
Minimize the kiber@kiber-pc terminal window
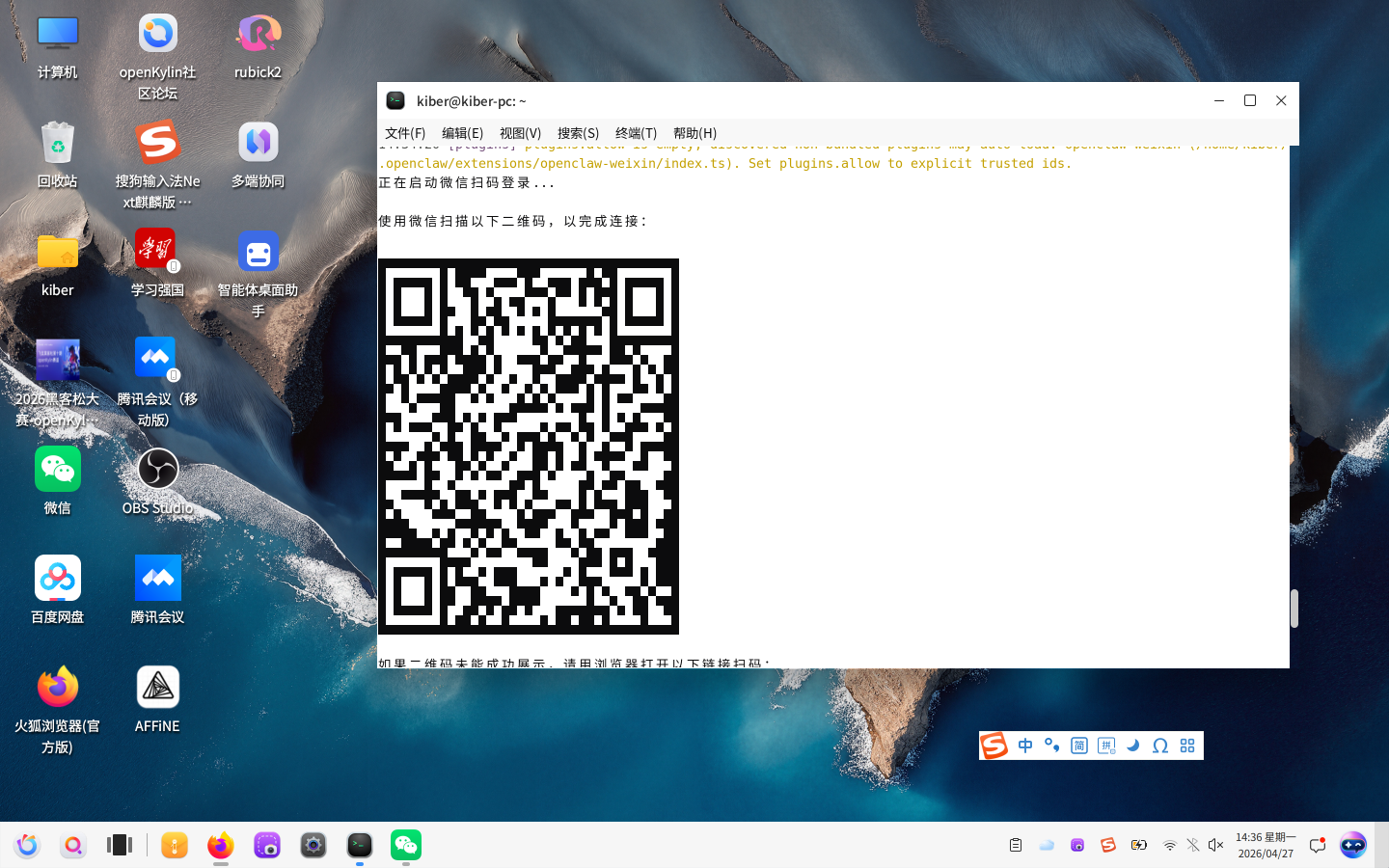pos(1219,100)
